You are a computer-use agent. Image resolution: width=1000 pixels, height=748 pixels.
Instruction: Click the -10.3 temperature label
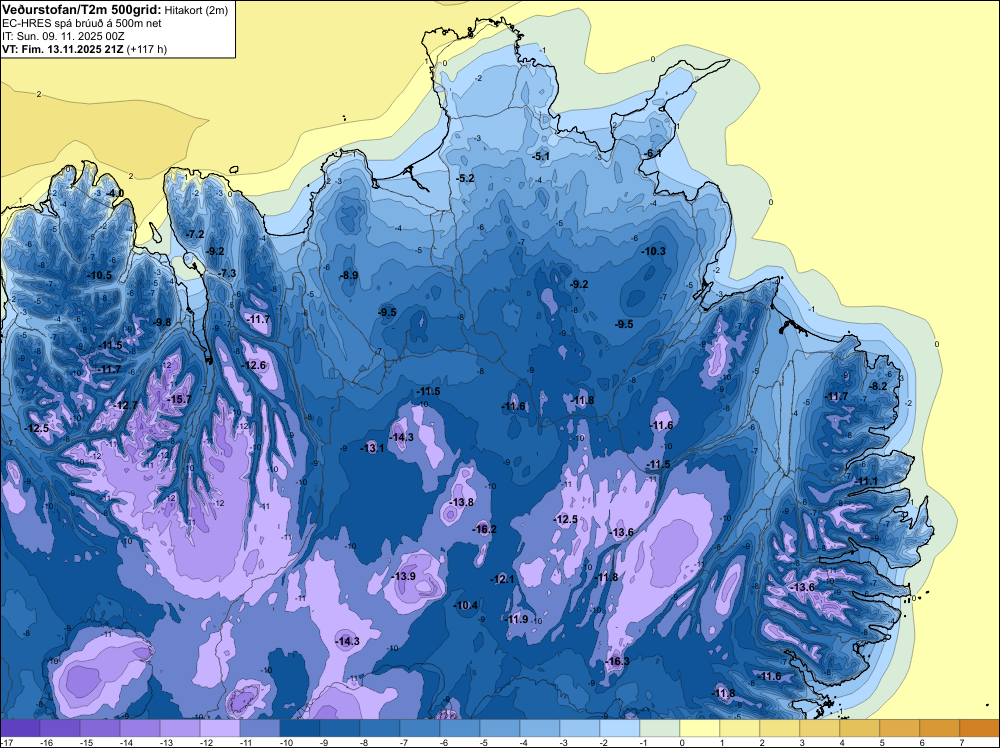[653, 251]
